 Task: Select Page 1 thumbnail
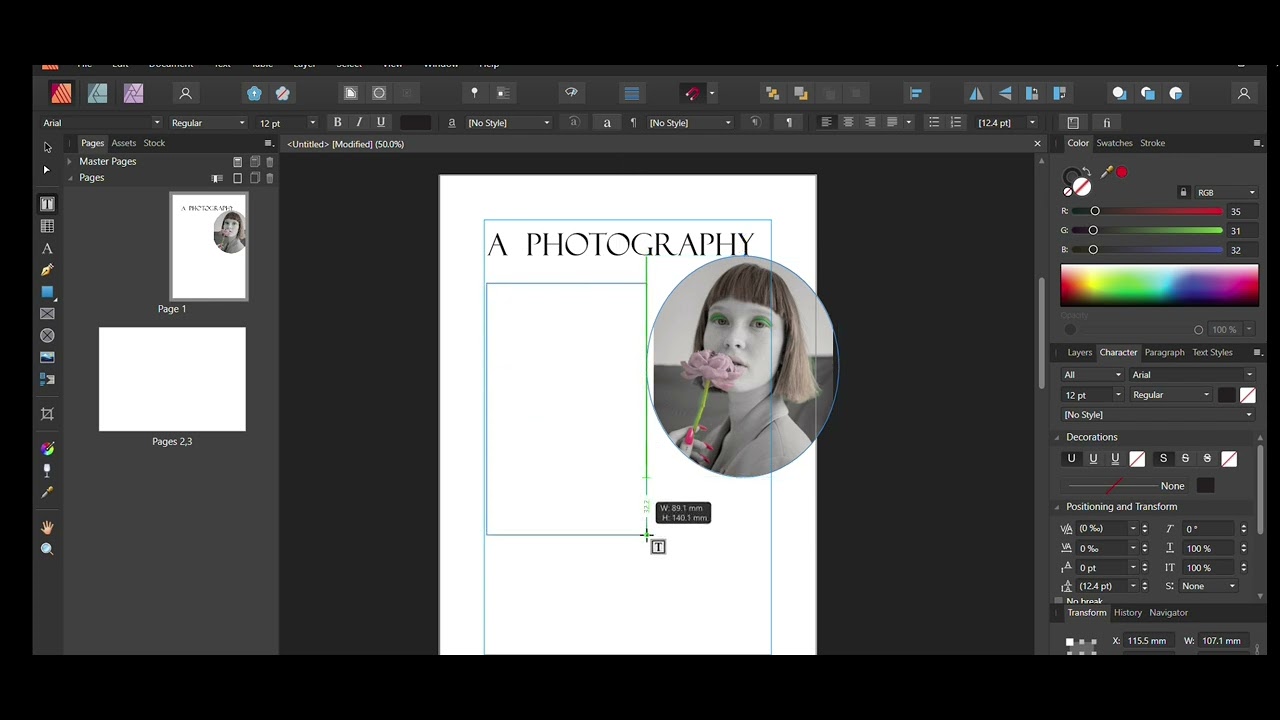(209, 246)
